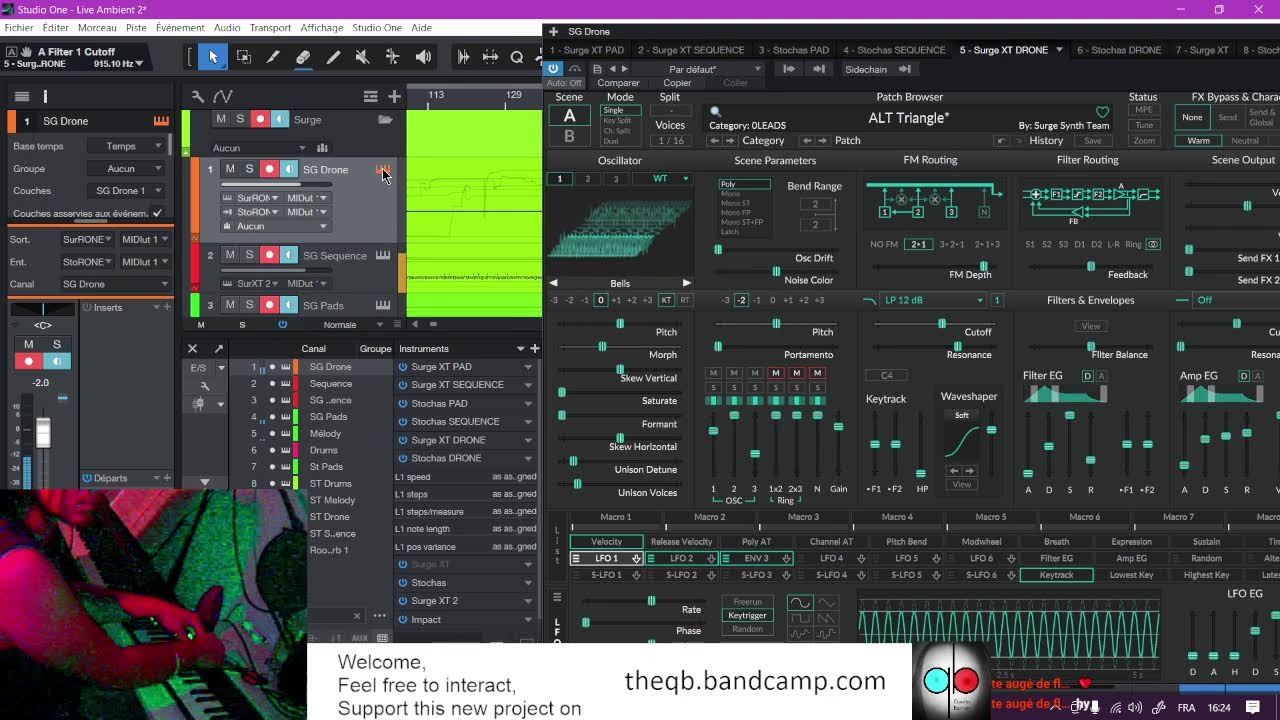The width and height of the screenshot is (1280, 720).
Task: Click the Sidechain button
Action: (866, 69)
